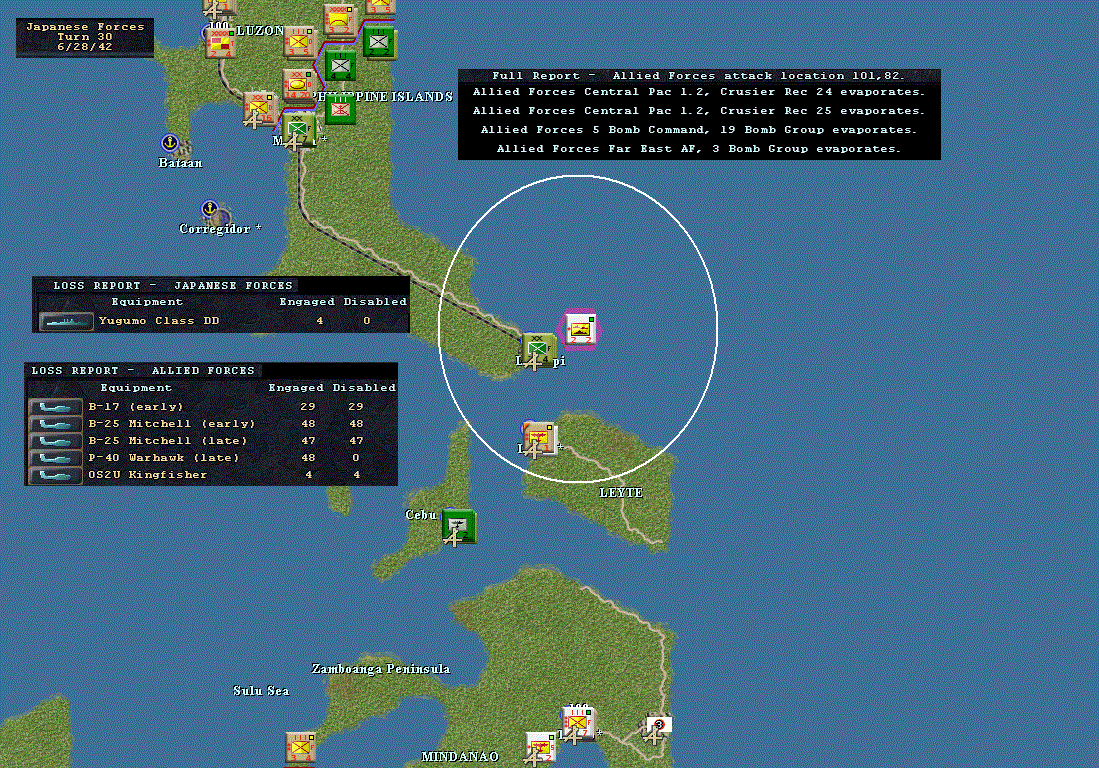This screenshot has height=768, width=1099.
Task: Click the LOSS REPORT - JAPANESE FORCES header
Action: [x=173, y=286]
